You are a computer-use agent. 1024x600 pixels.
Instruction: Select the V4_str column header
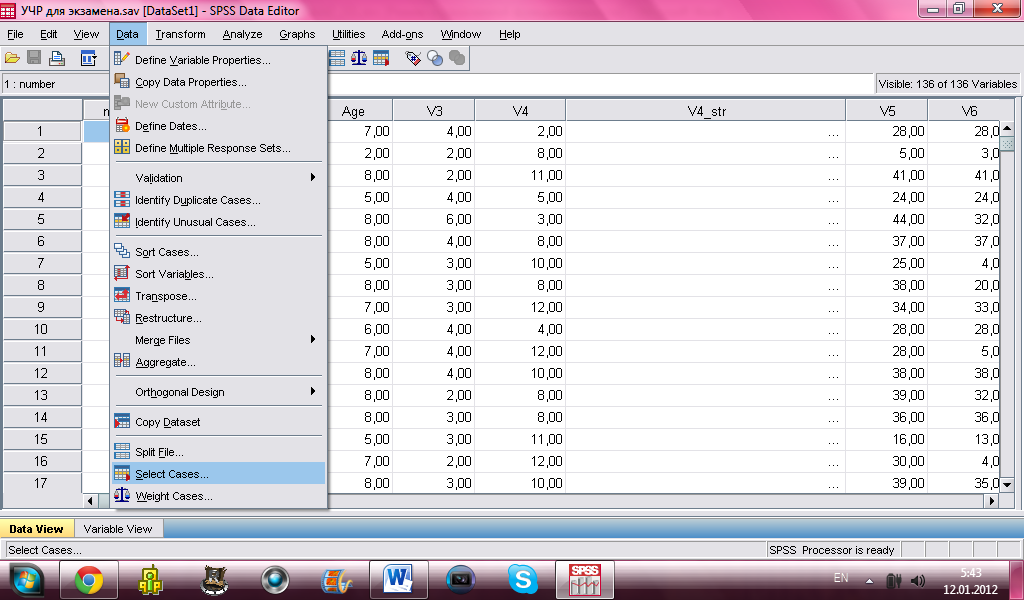click(706, 111)
